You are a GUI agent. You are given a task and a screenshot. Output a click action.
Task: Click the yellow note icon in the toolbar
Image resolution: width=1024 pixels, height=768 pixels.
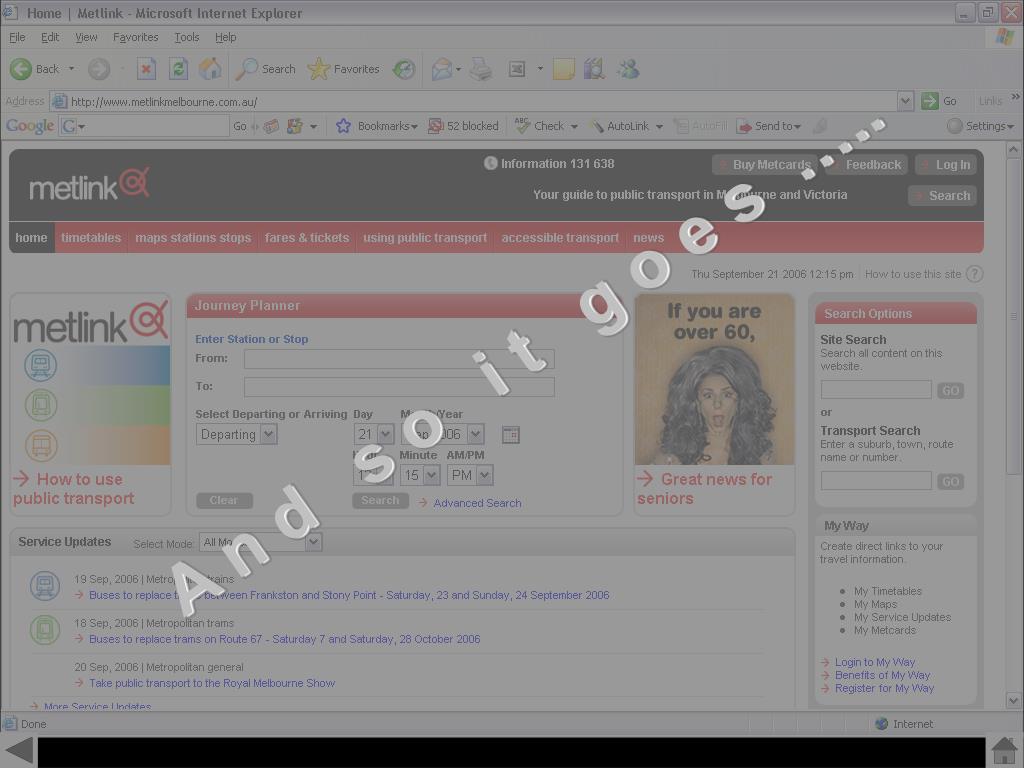click(x=563, y=69)
